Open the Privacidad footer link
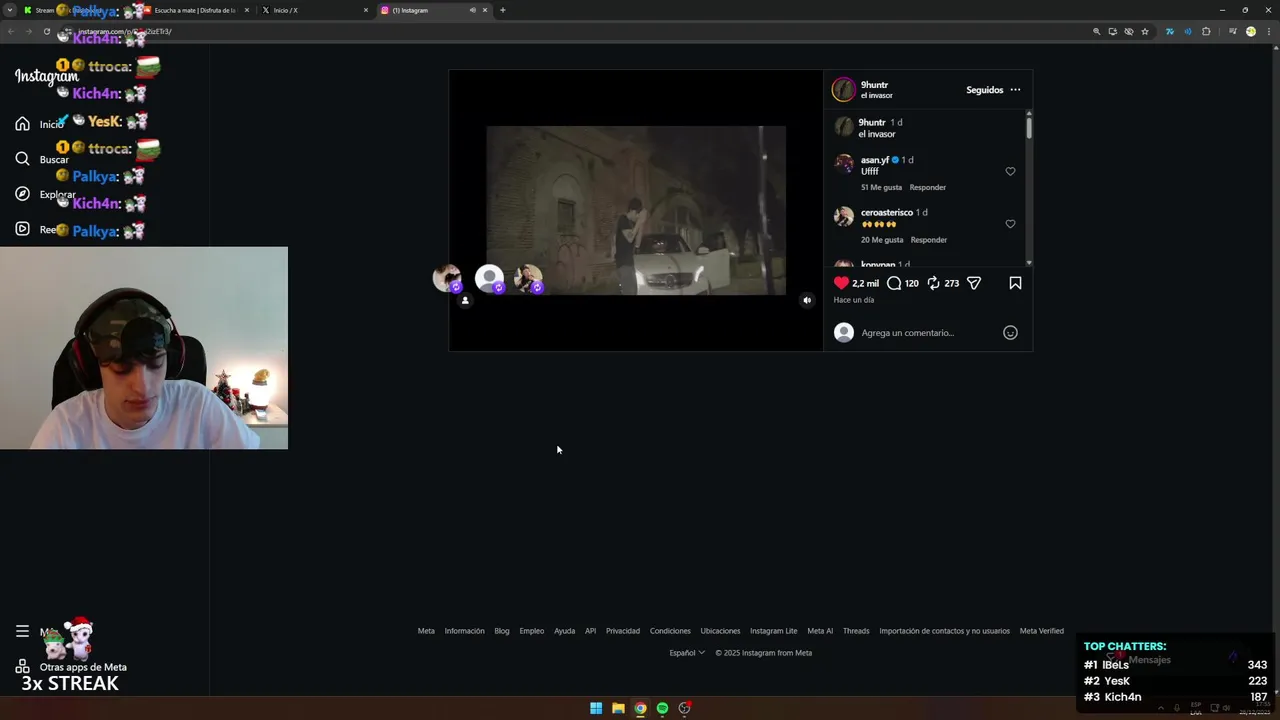The image size is (1280, 720). [622, 631]
